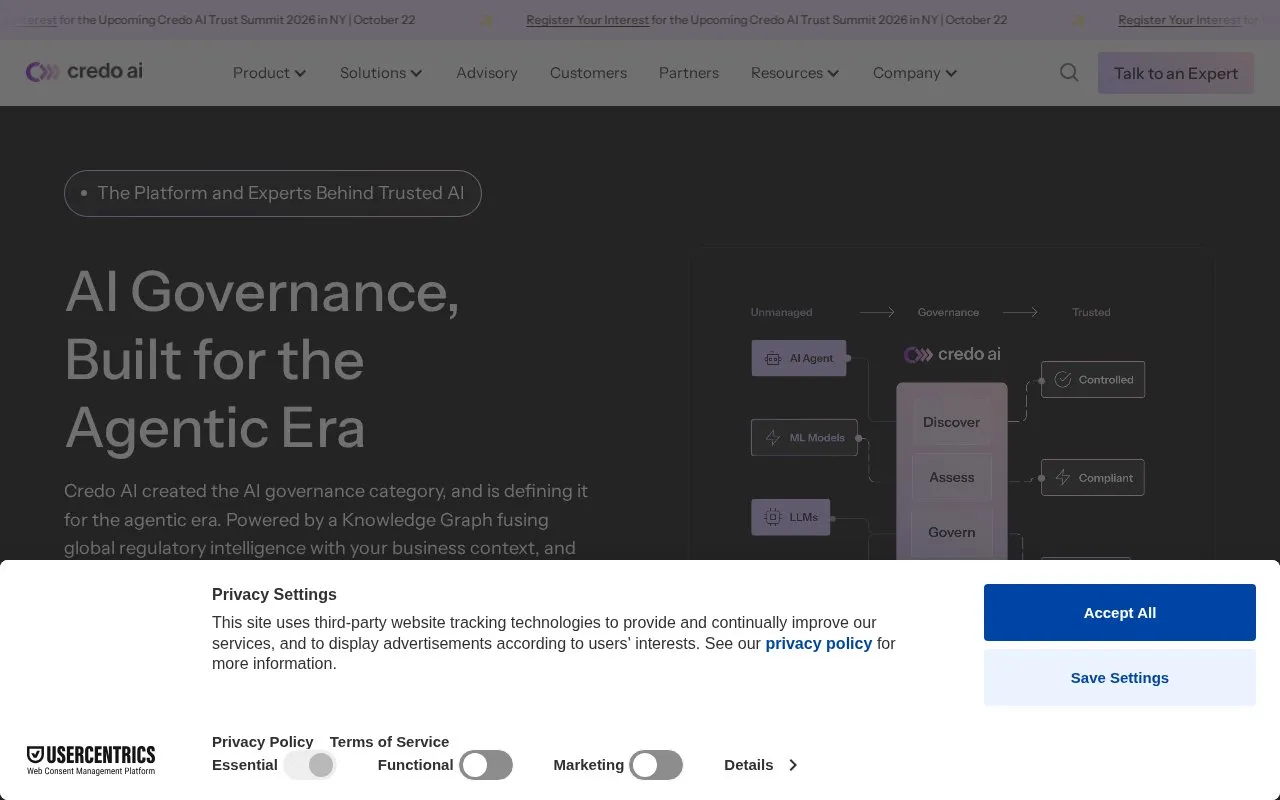This screenshot has width=1280, height=800.
Task: Click the 'Trusted' label in diagram
Action: click(1091, 312)
